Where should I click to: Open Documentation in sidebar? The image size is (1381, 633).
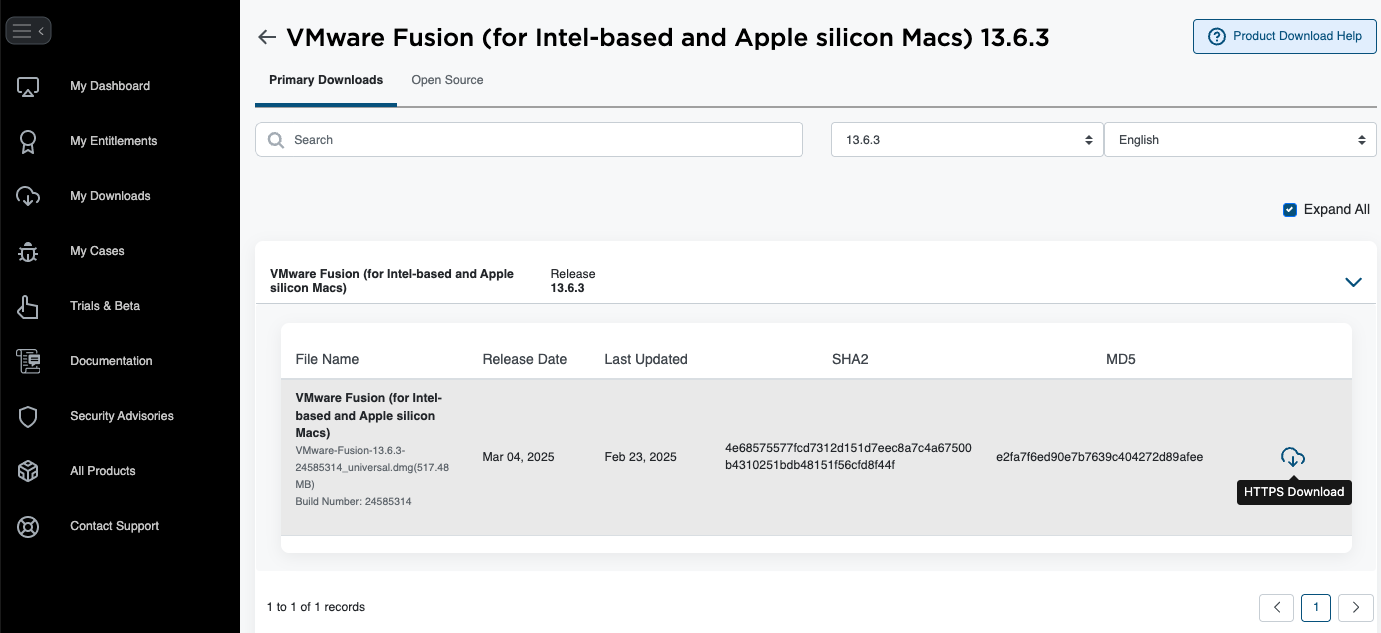(x=111, y=361)
